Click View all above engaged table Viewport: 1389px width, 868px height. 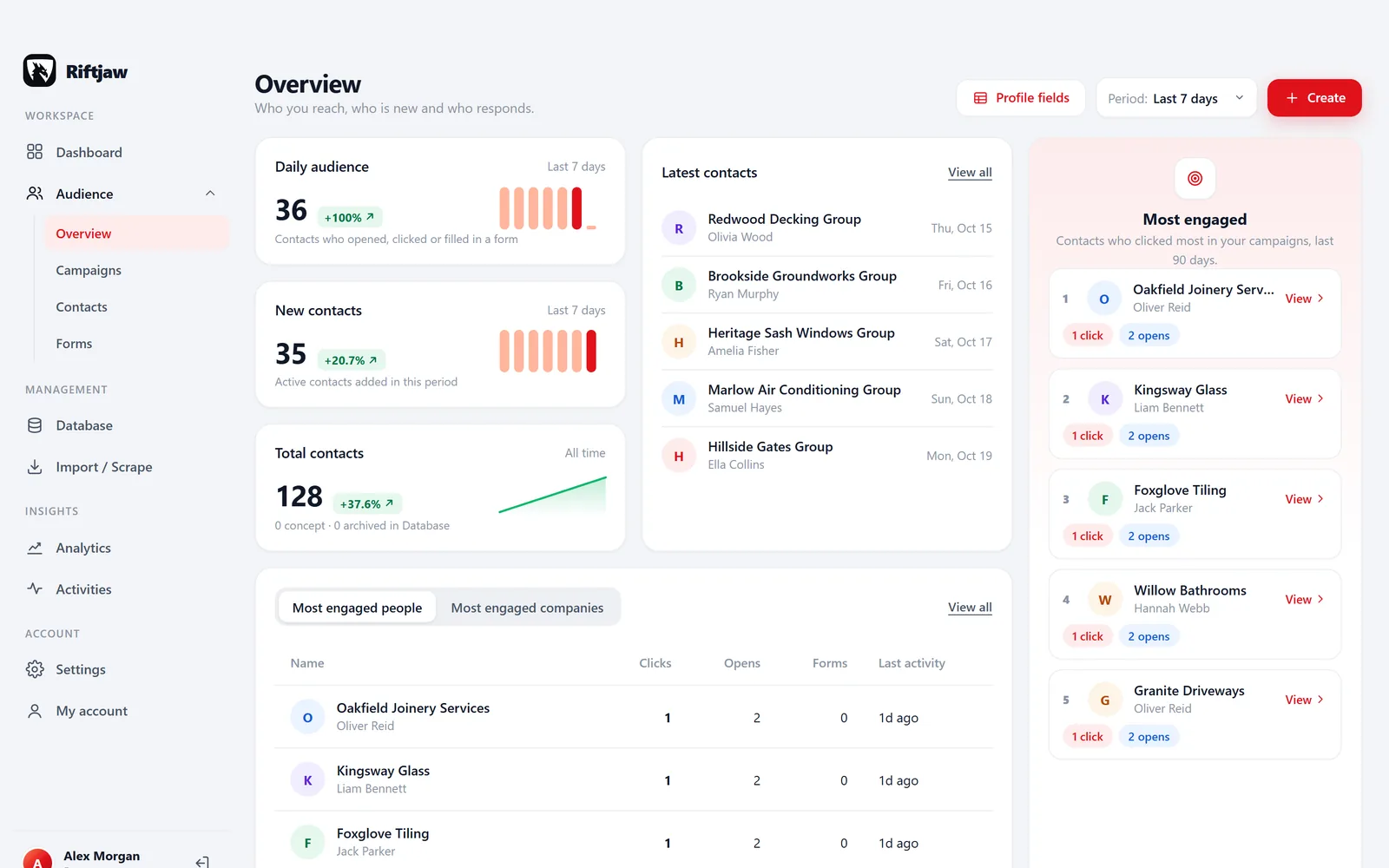[x=970, y=608]
